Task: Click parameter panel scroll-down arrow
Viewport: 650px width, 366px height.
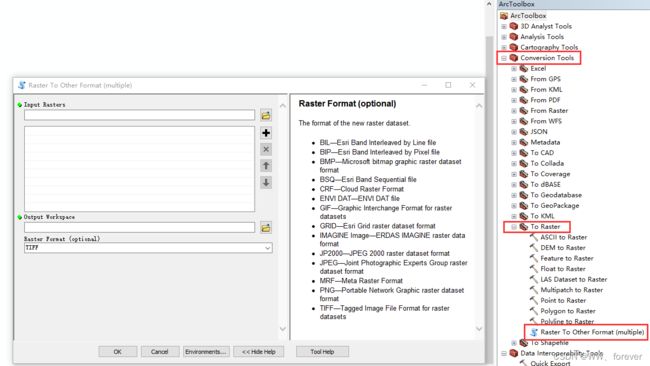Action: (x=283, y=329)
